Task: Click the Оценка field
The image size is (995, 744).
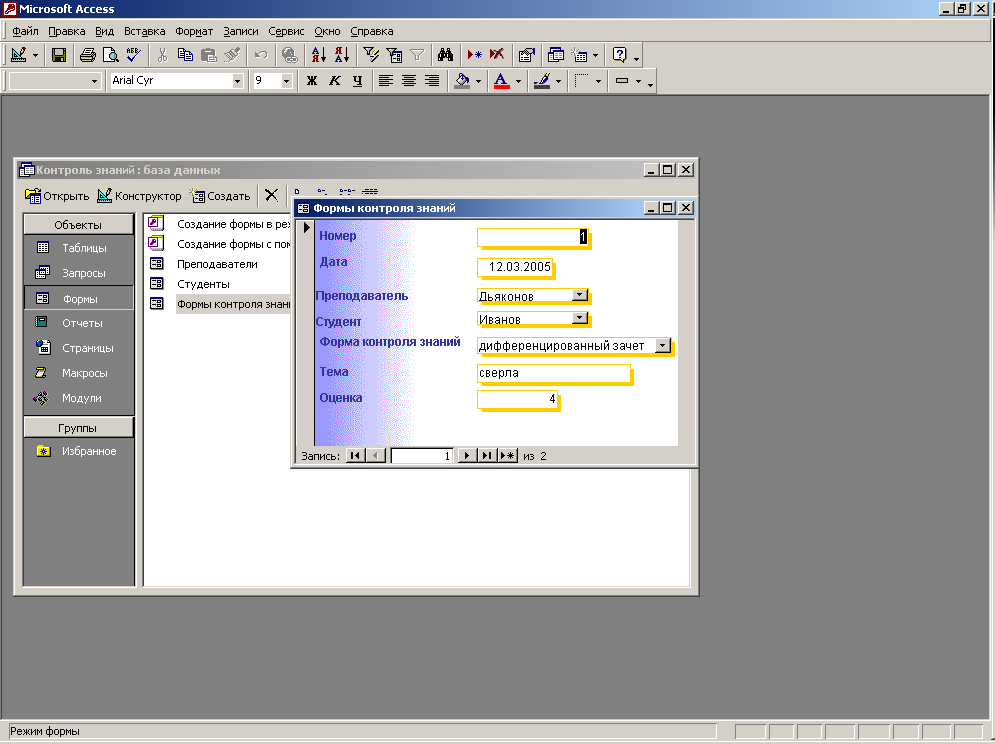Action: pyautogui.click(x=517, y=399)
